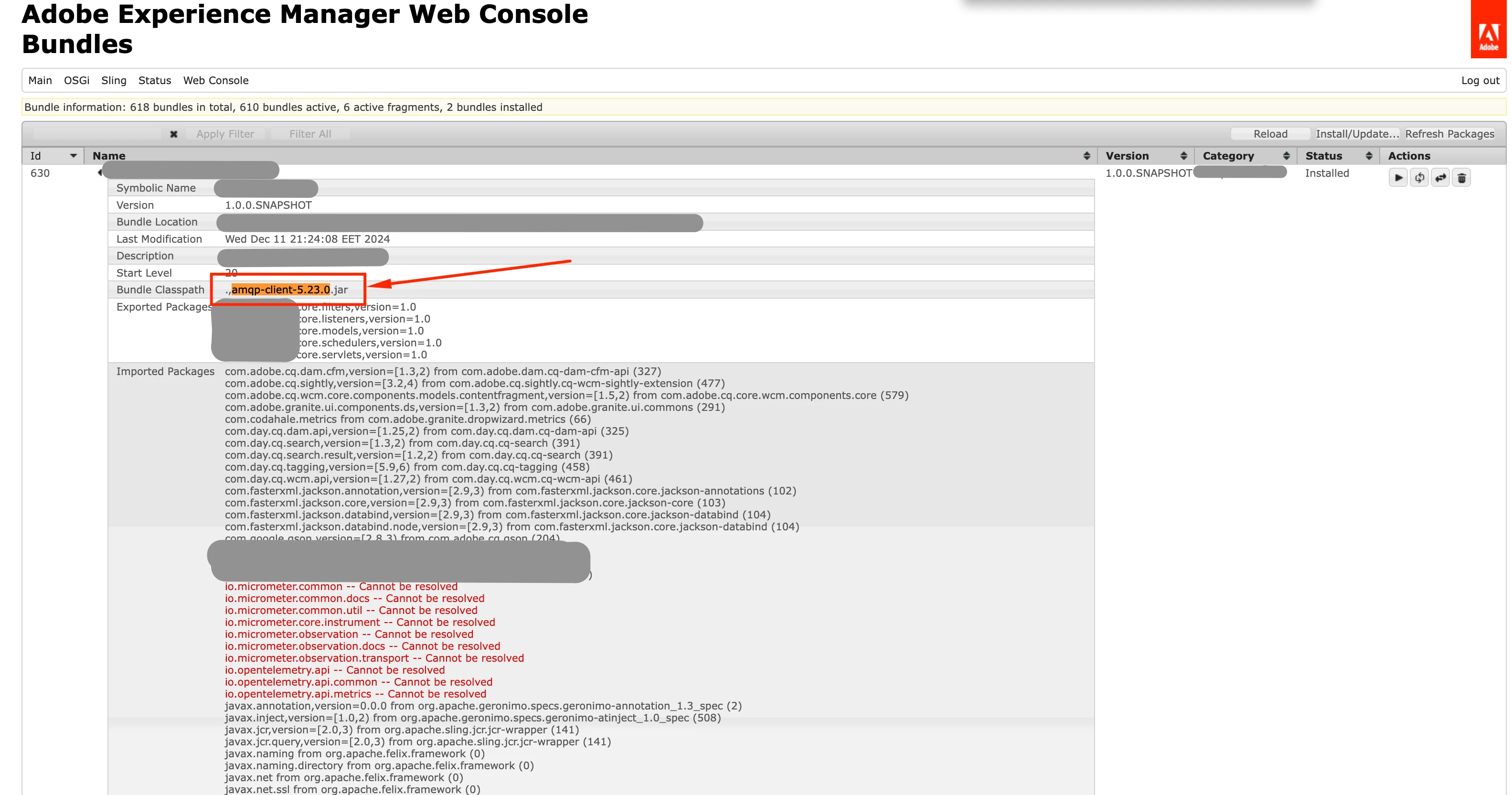Click the update bundle arrows icon
This screenshot has height=795, width=1512.
coord(1440,177)
